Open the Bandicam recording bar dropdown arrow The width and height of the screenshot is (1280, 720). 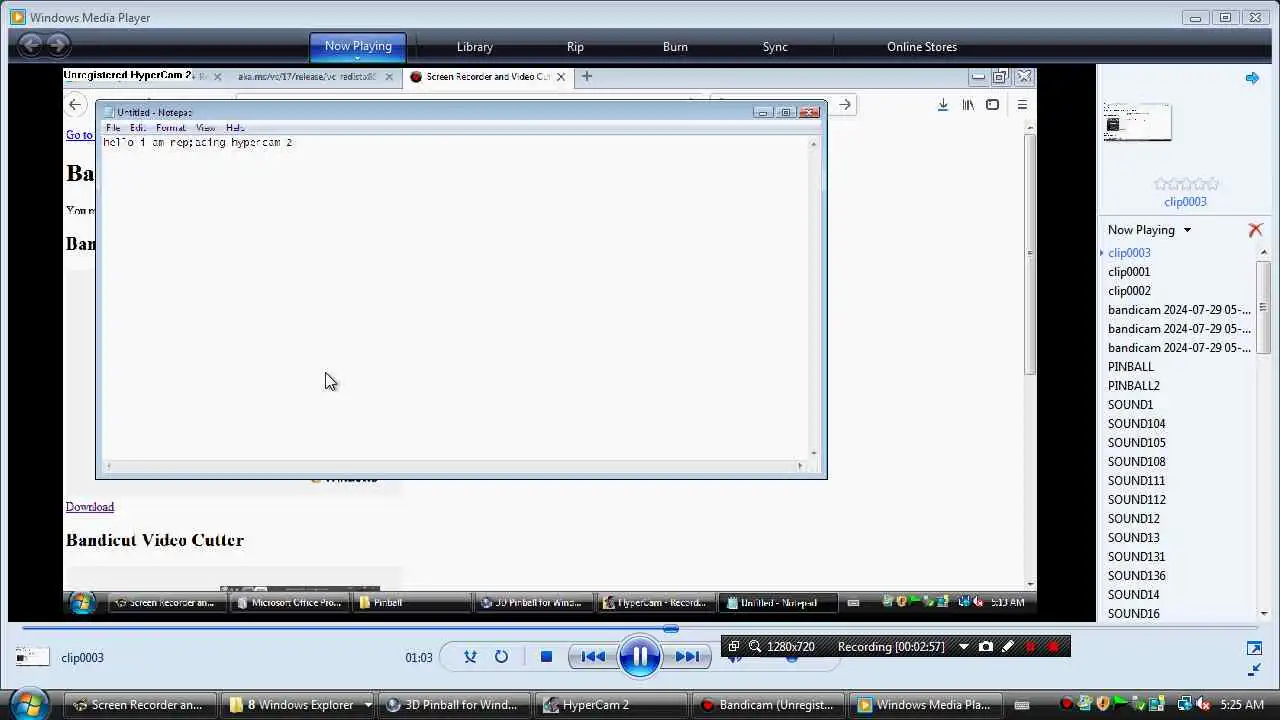point(964,647)
